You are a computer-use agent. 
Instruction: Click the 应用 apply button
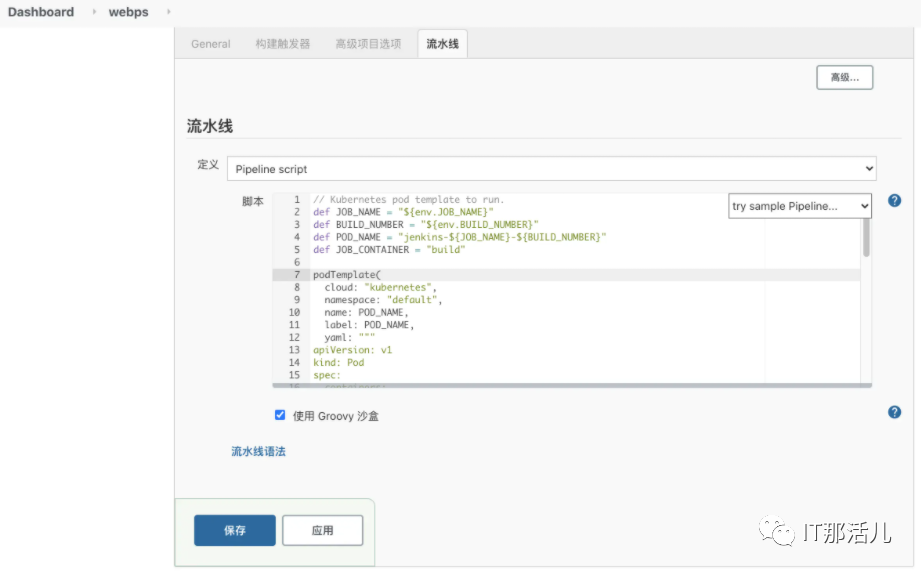[x=322, y=530]
